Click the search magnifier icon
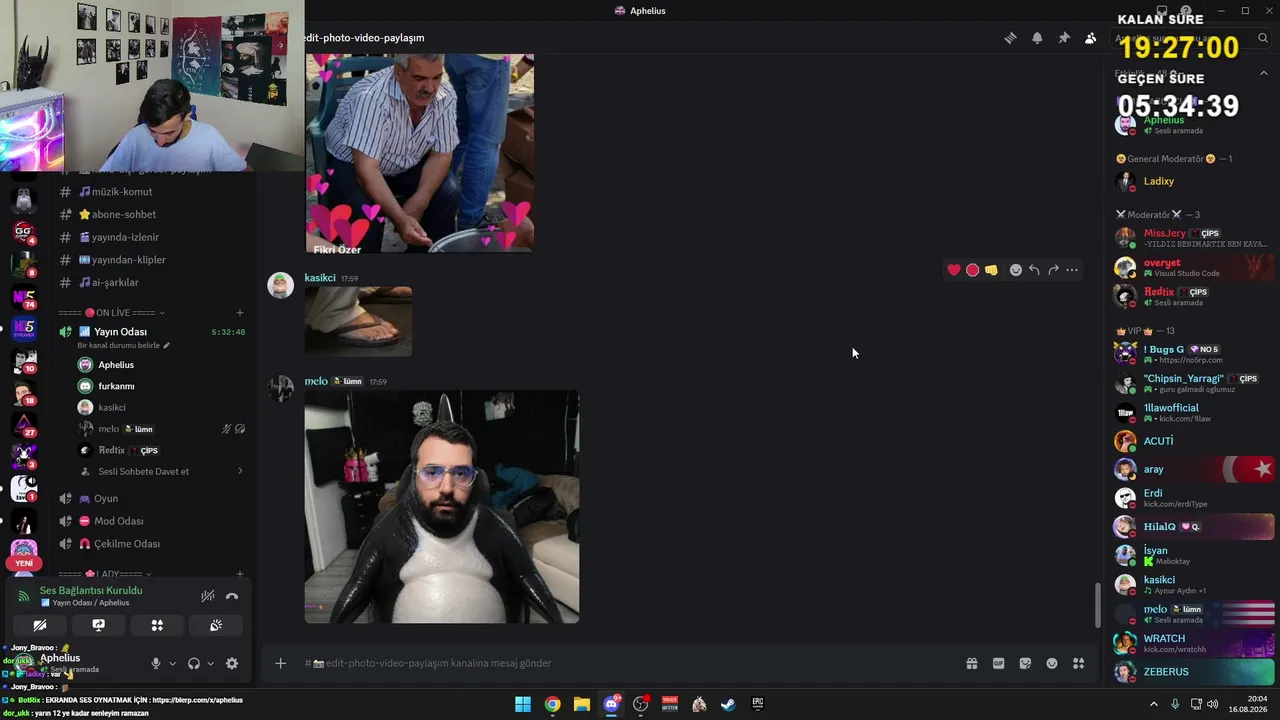The height and width of the screenshot is (720, 1280). (x=1263, y=38)
